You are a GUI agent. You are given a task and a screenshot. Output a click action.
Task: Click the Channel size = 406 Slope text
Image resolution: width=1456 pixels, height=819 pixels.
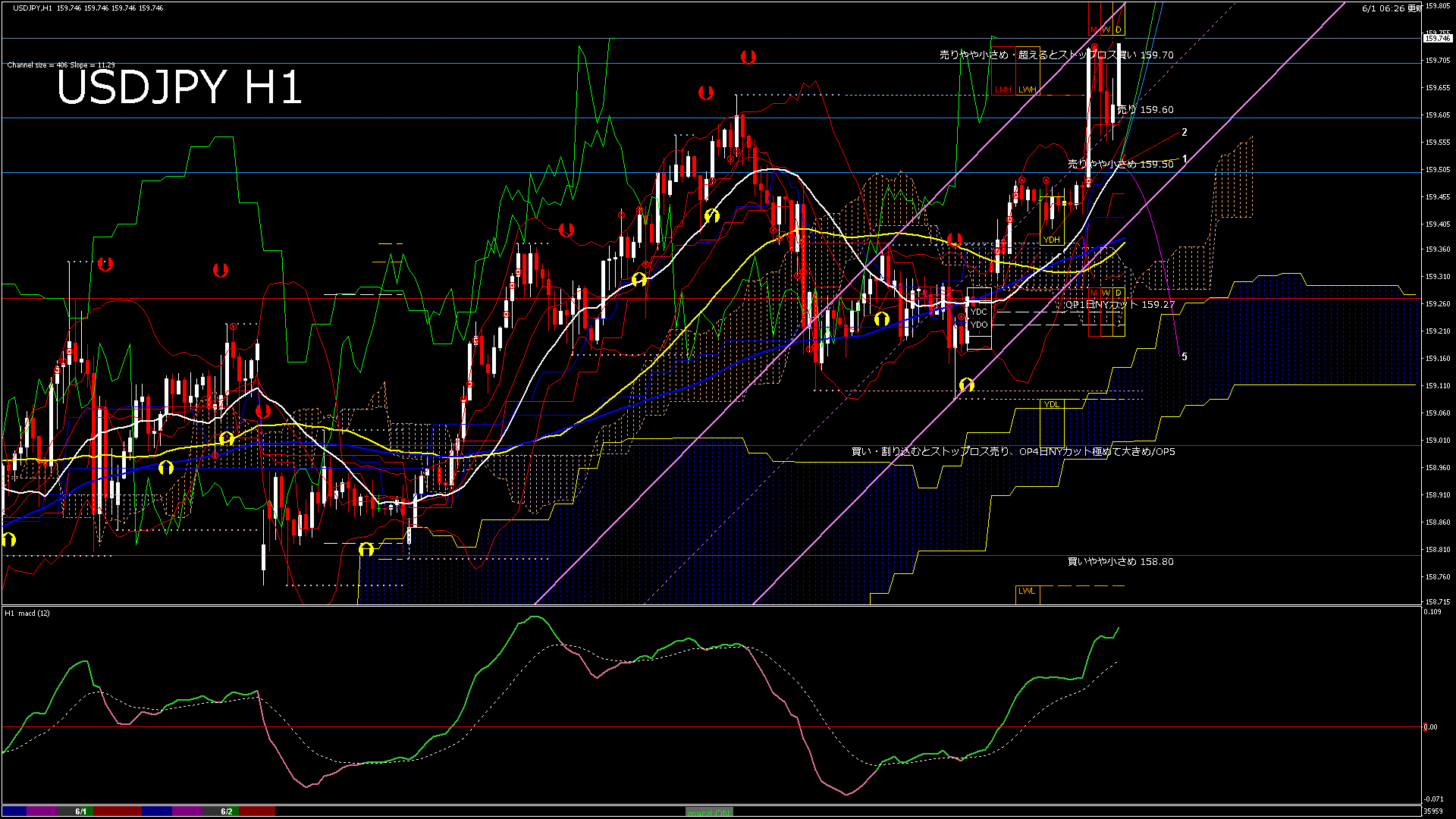coord(61,65)
